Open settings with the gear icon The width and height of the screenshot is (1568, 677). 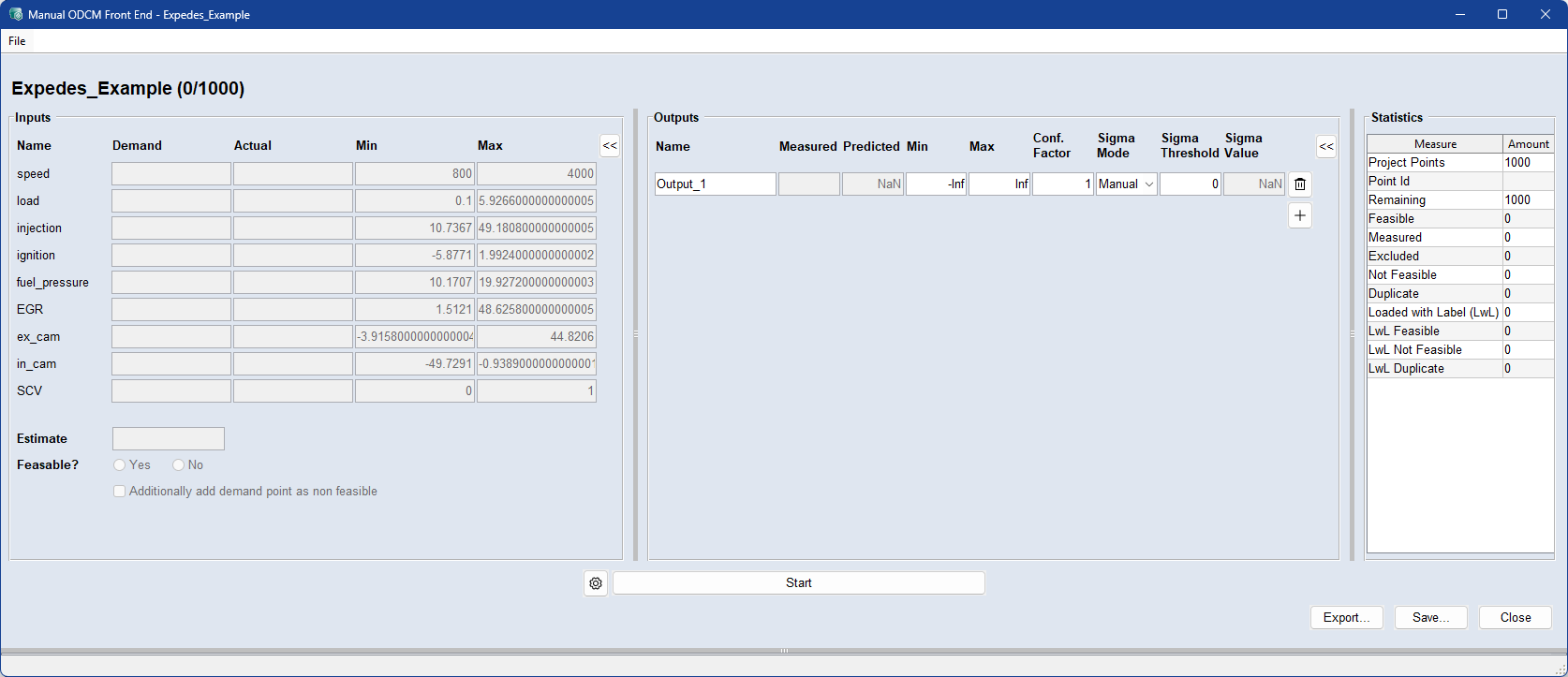click(x=596, y=583)
